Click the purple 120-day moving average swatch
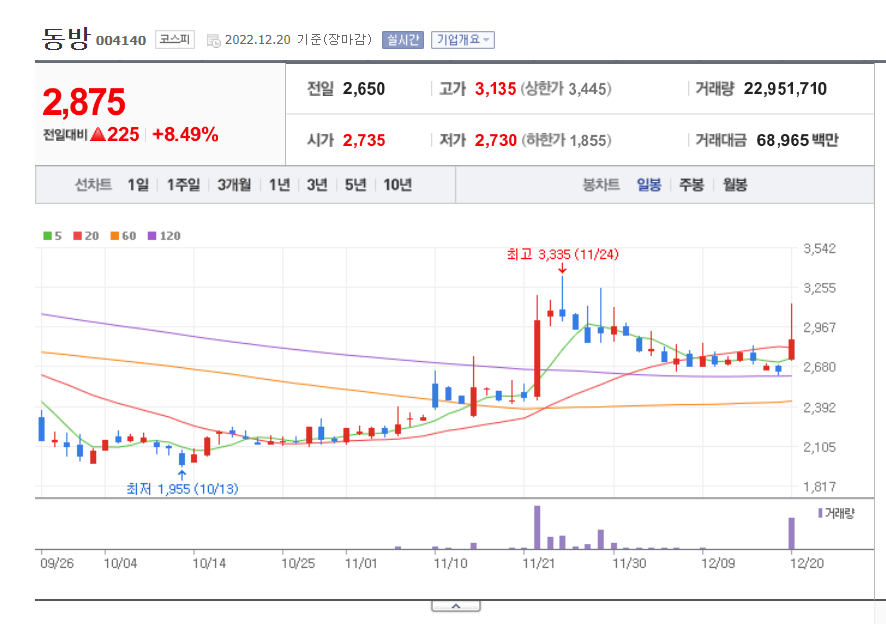 pos(152,236)
